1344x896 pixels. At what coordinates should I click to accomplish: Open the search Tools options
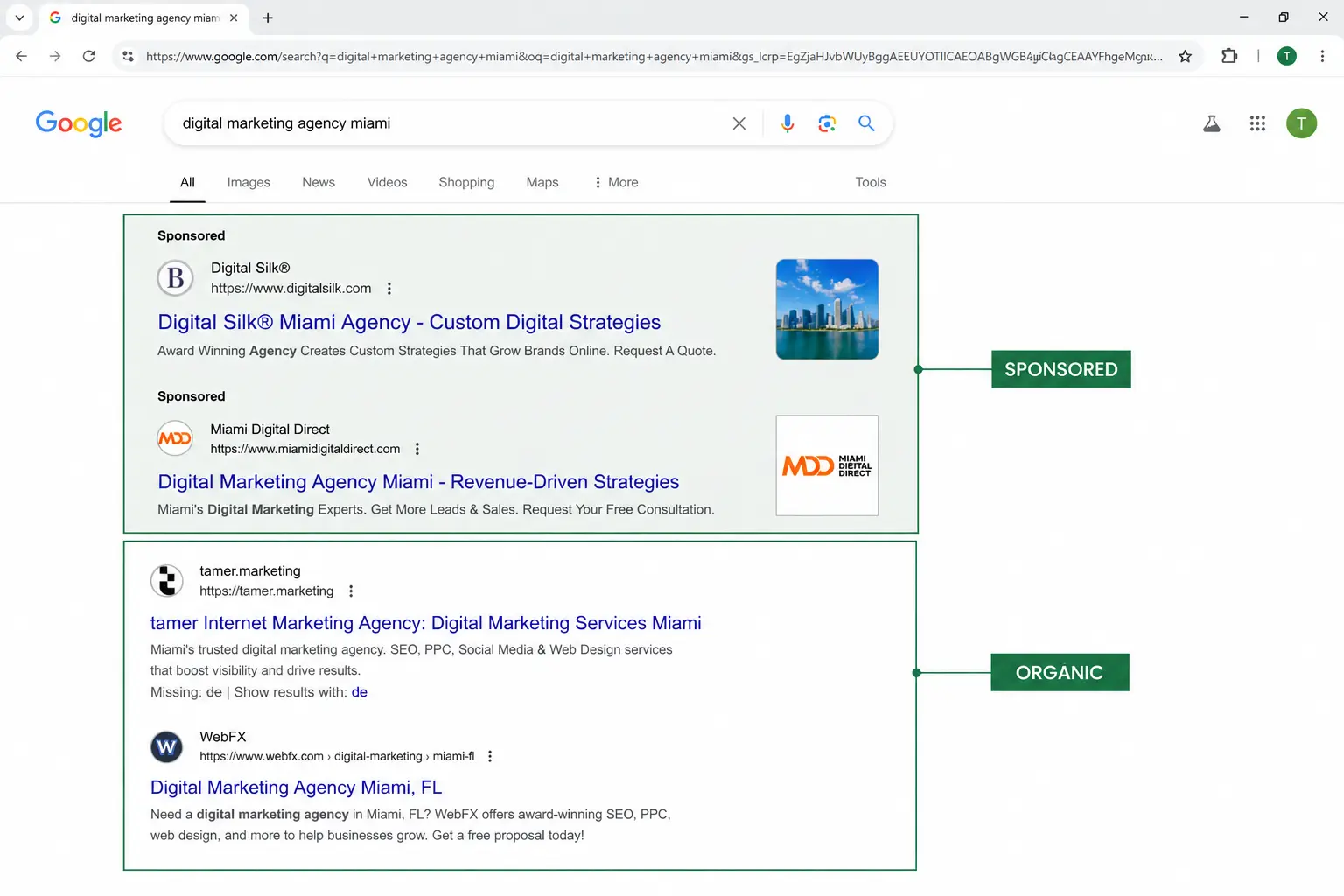click(871, 182)
